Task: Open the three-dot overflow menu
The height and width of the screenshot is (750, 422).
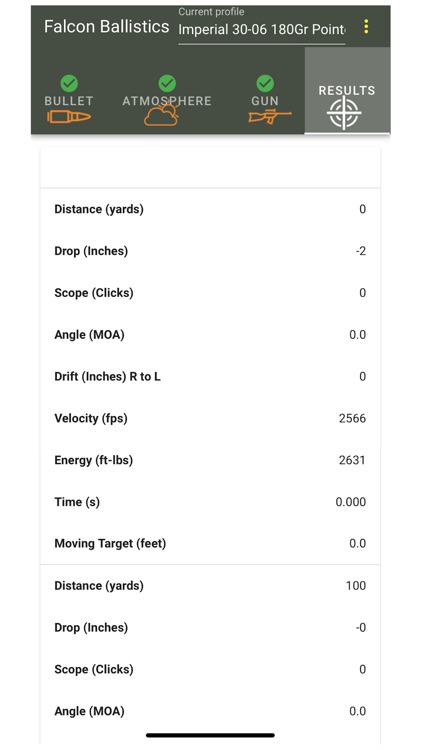Action: (366, 27)
